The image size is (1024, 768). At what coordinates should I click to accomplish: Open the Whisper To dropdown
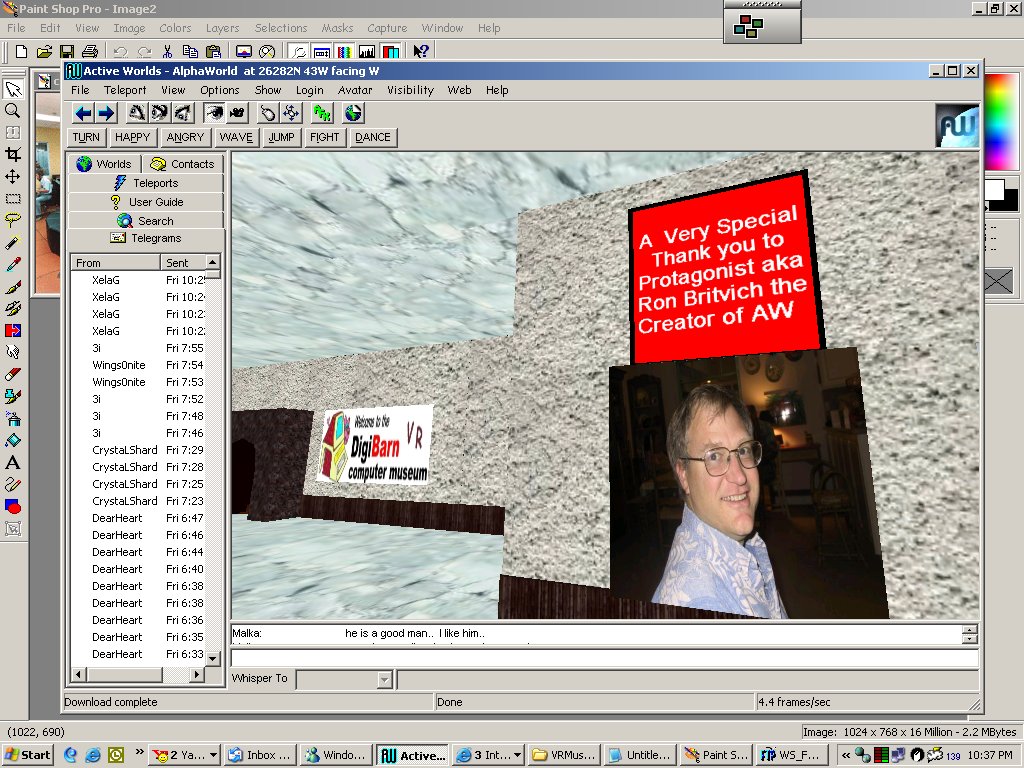[384, 680]
